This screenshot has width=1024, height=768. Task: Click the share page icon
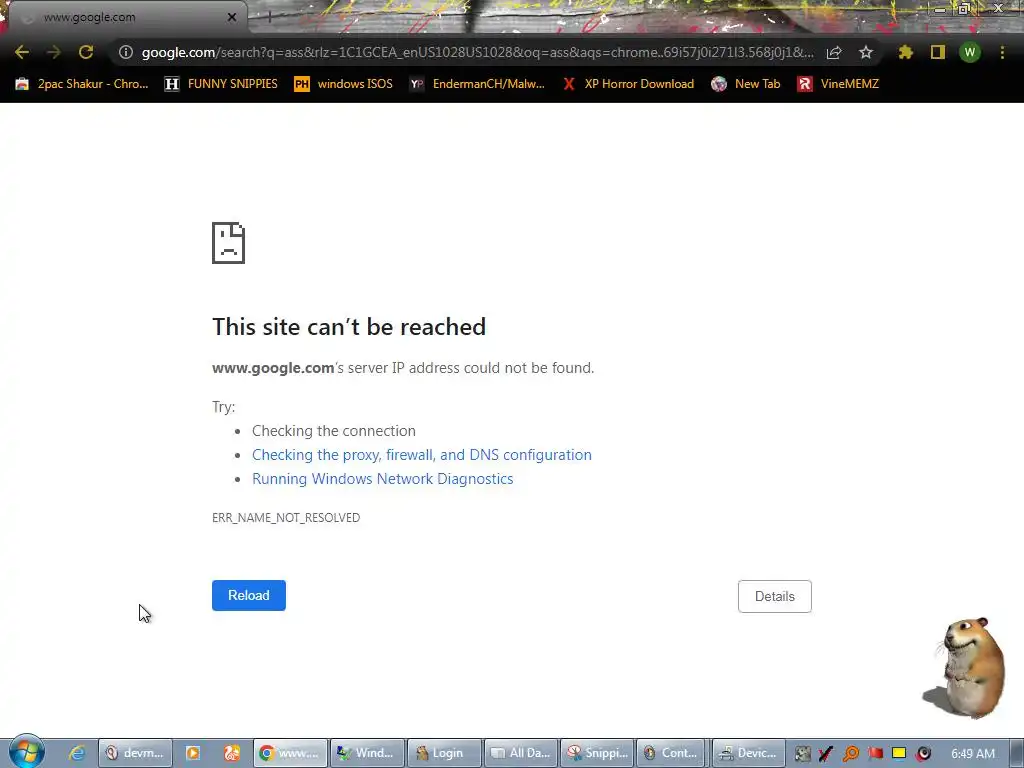[834, 52]
